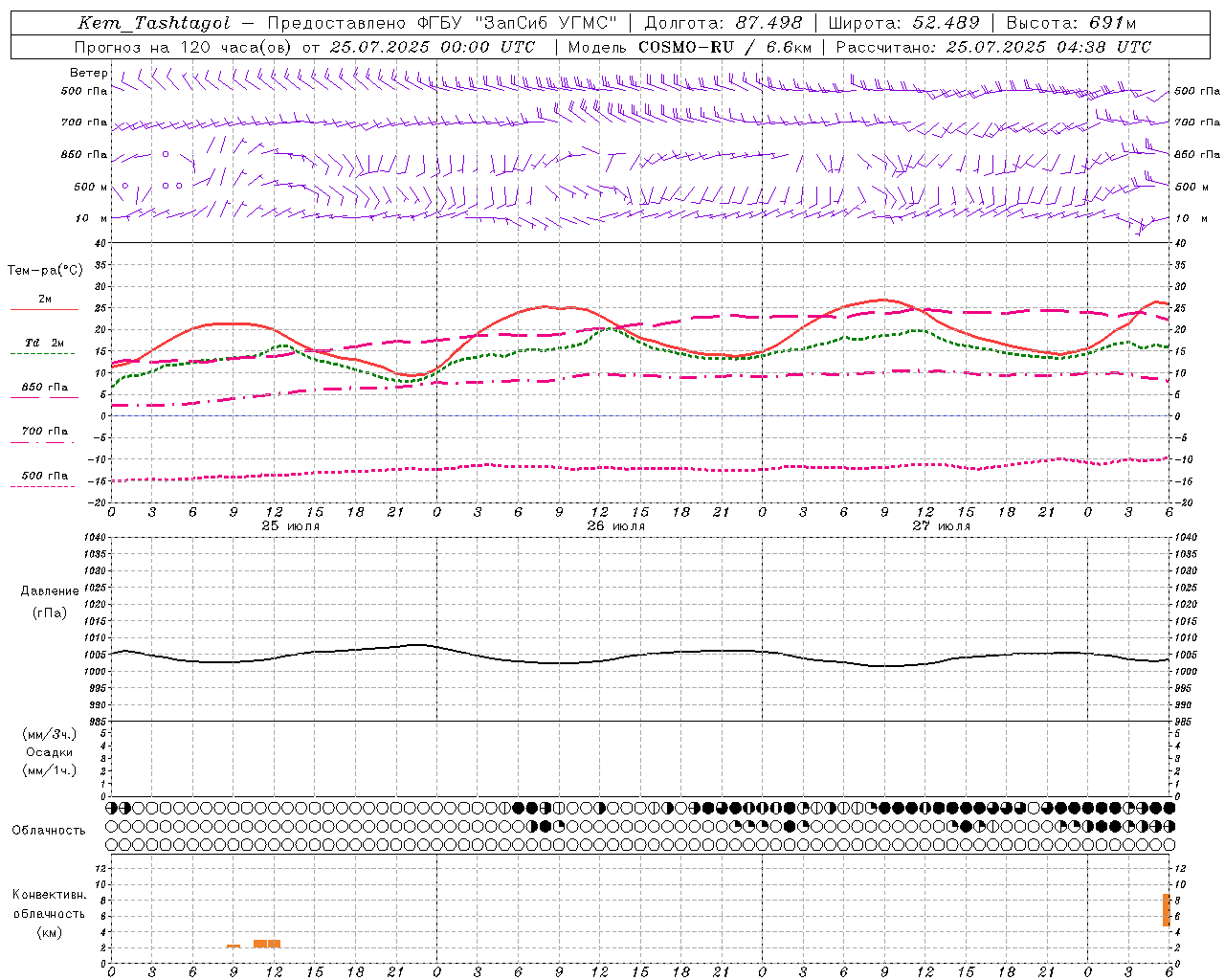Click the (мм/1ч.) precipitation unit label
The width and height of the screenshot is (1225, 980).
(50, 770)
